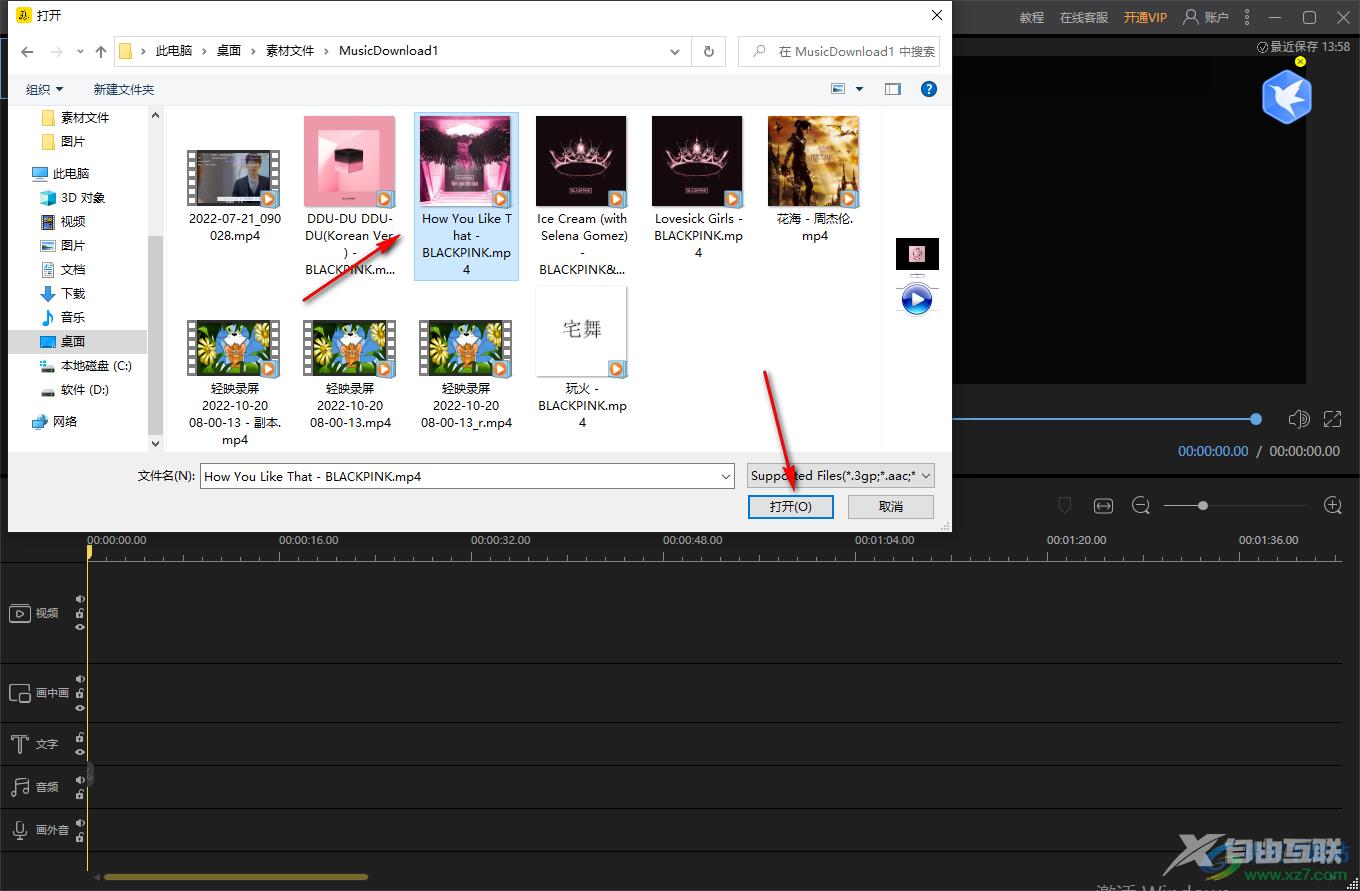Click the blue bird floating icon

(1286, 97)
